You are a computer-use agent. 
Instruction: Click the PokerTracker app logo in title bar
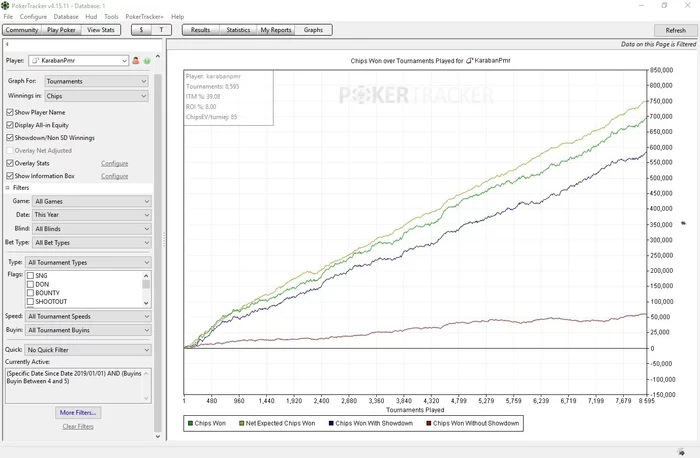tap(5, 5)
